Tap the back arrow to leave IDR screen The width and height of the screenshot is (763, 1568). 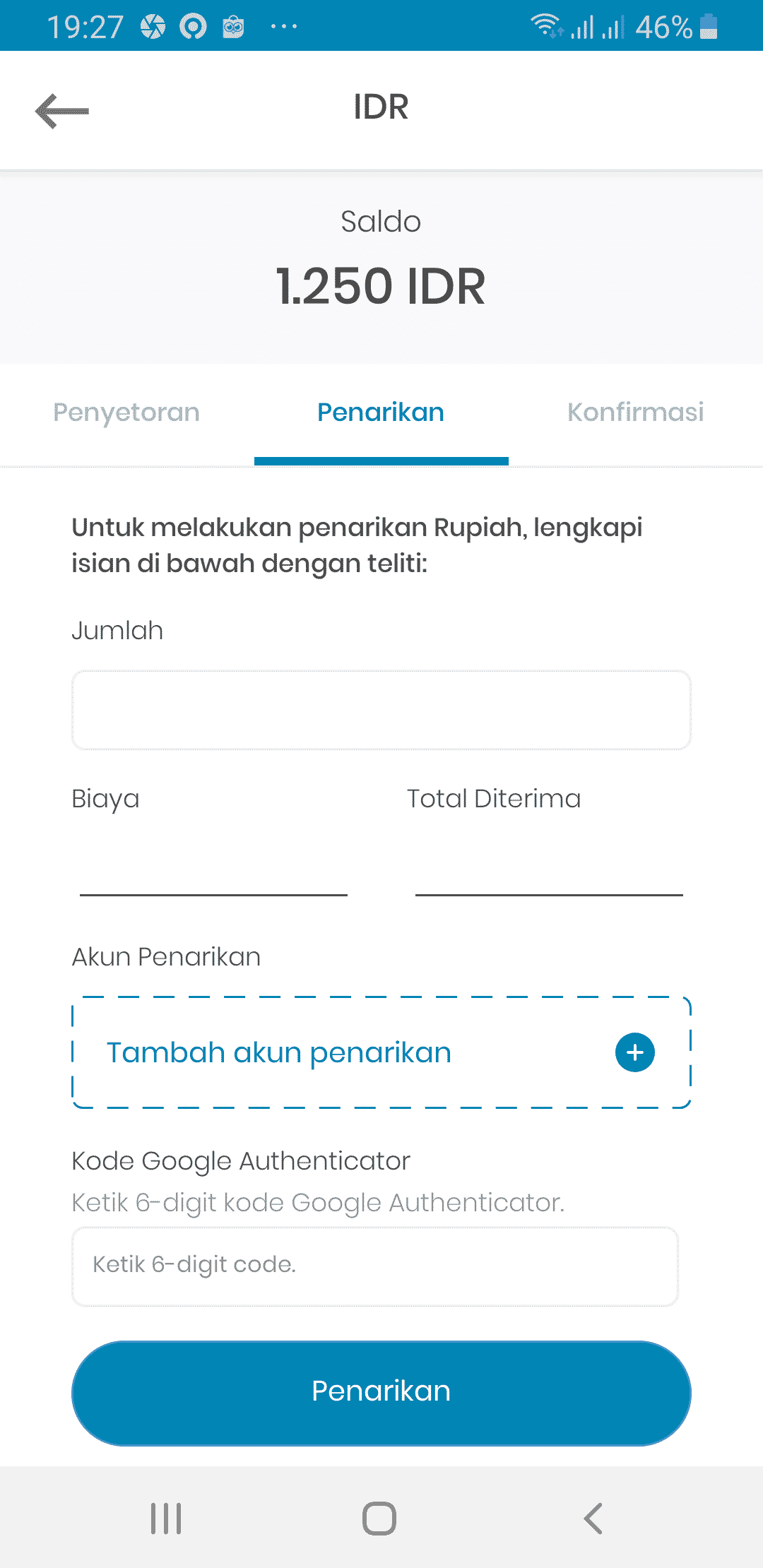[61, 110]
